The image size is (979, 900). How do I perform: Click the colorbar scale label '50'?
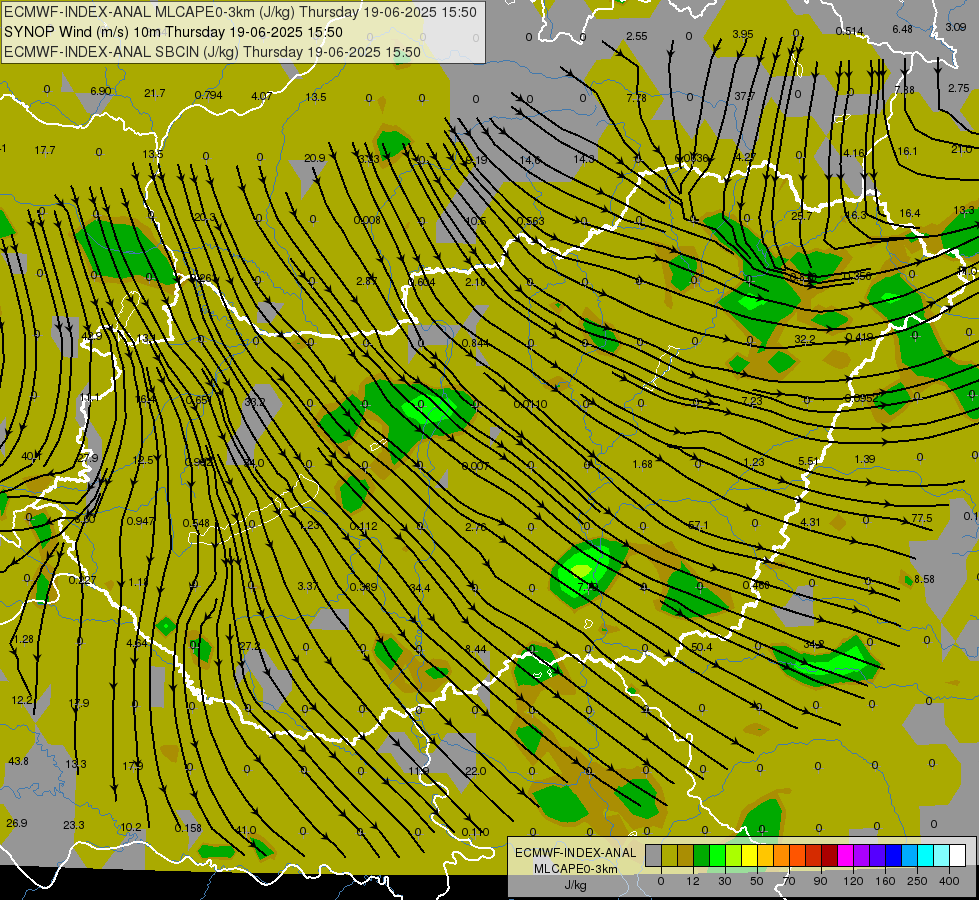click(757, 881)
